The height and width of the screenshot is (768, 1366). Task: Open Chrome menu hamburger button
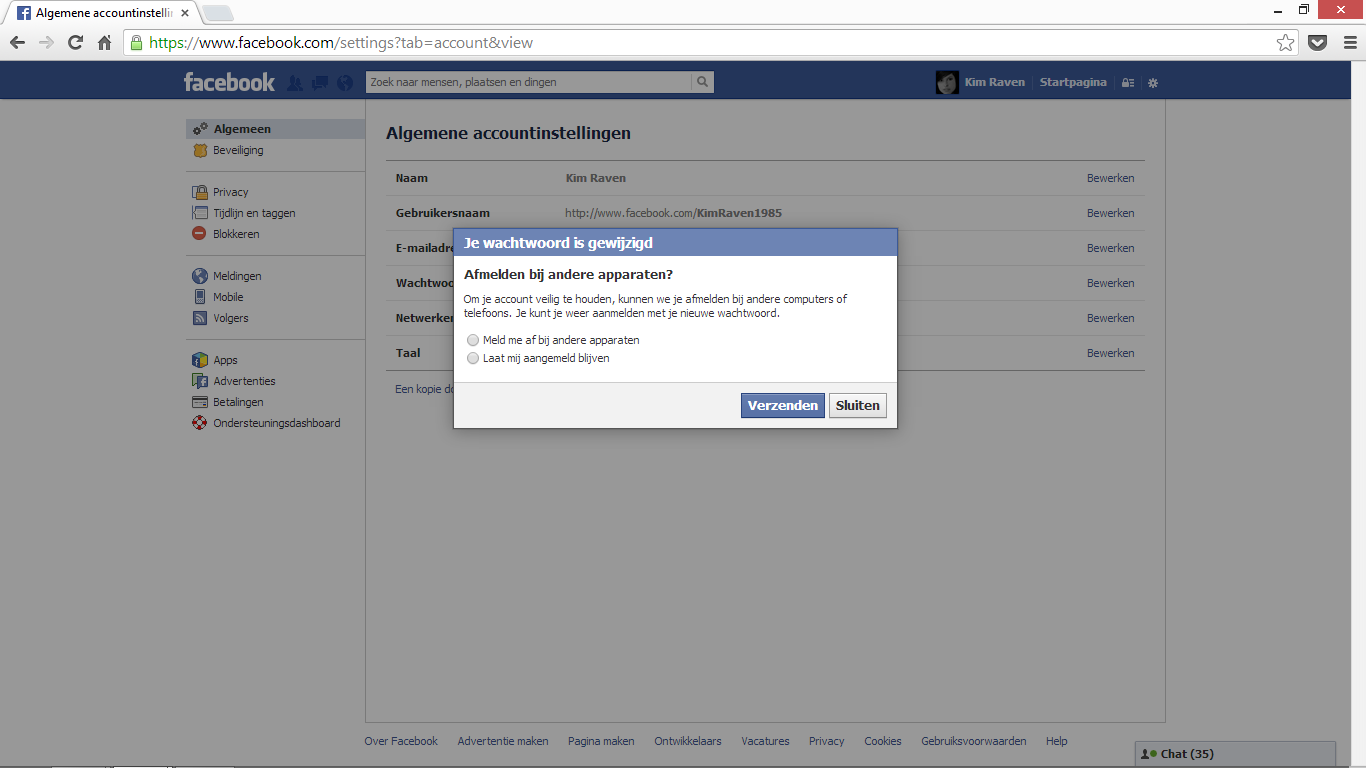1348,42
